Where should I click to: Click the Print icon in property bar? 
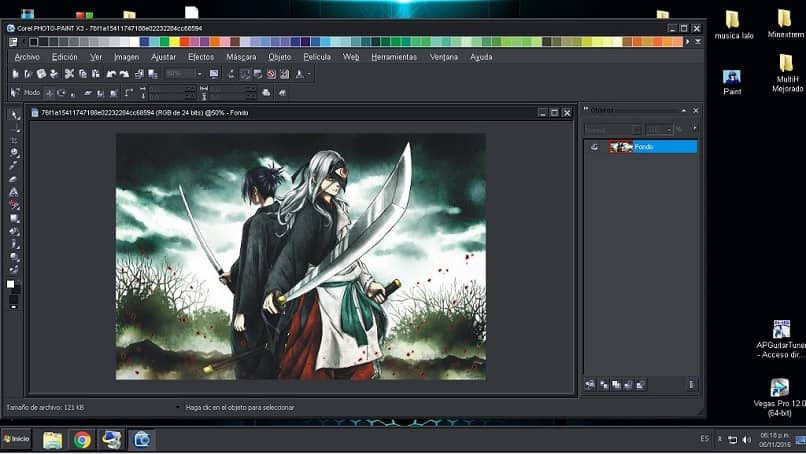coord(267,92)
